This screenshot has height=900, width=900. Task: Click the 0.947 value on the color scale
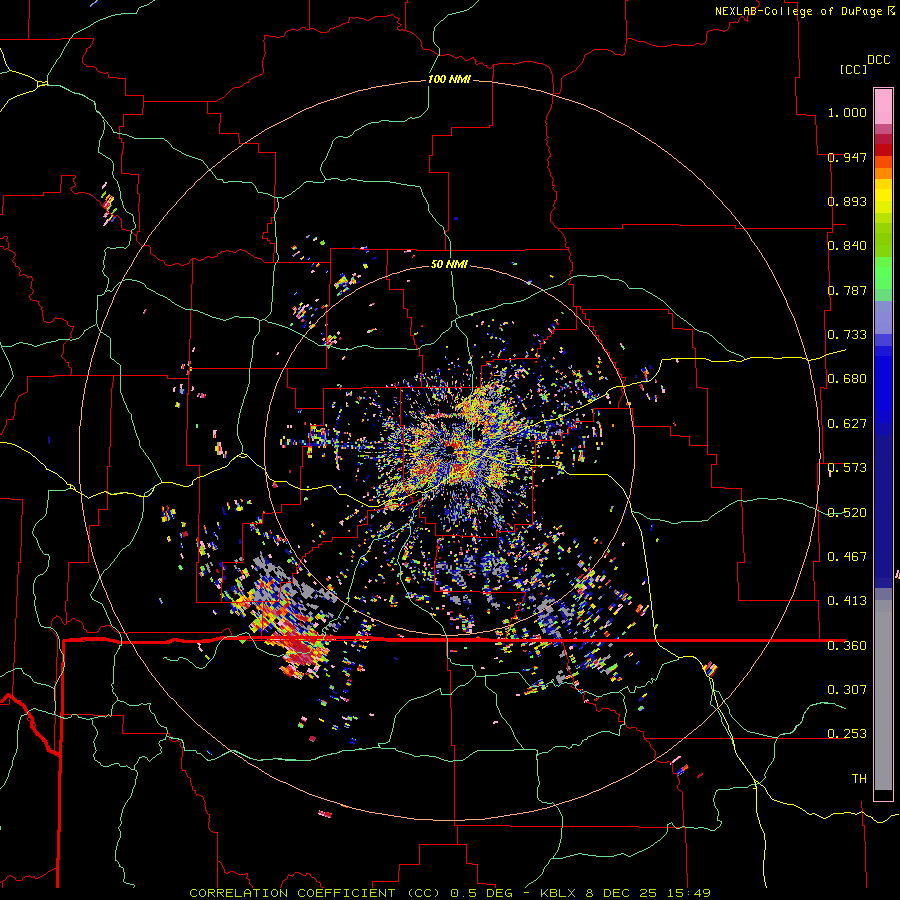(x=847, y=157)
